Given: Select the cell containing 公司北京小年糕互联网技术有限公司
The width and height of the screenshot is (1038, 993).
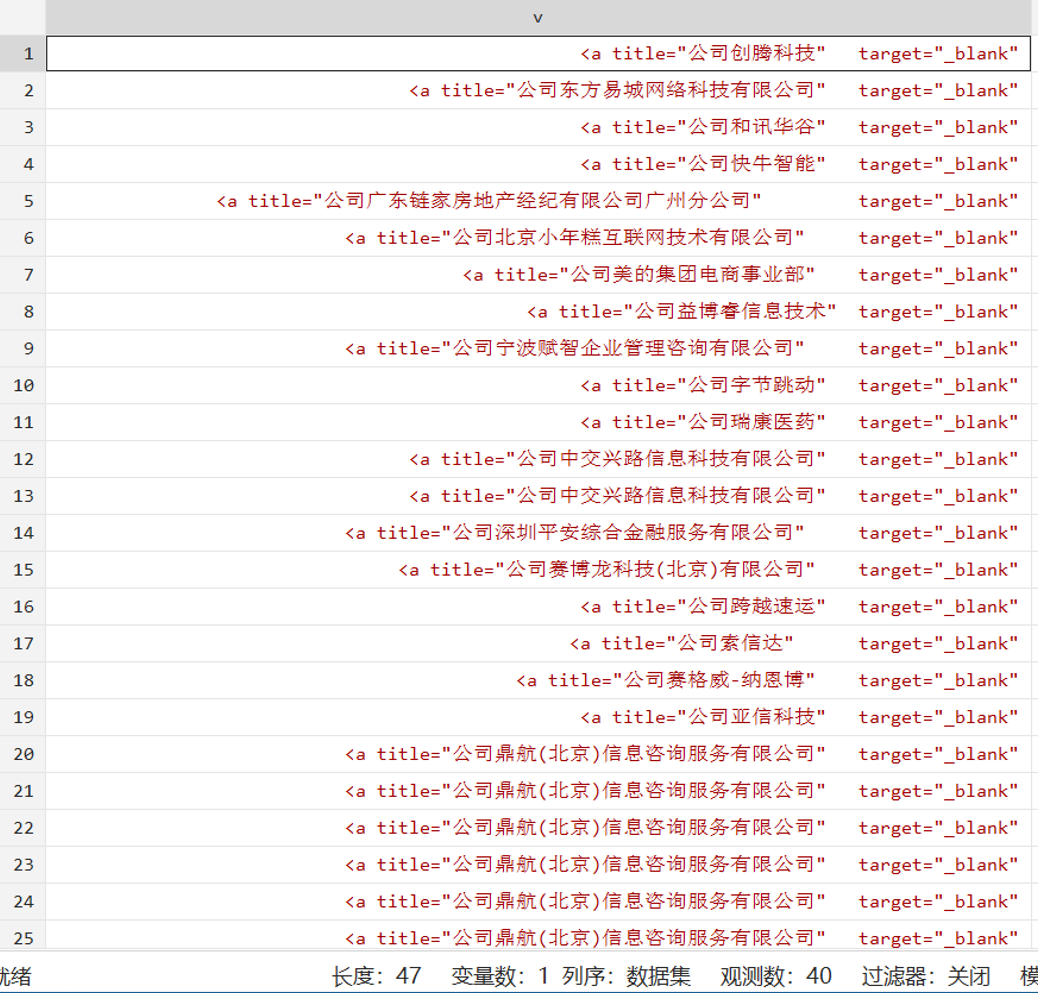Looking at the screenshot, I should pos(538,238).
